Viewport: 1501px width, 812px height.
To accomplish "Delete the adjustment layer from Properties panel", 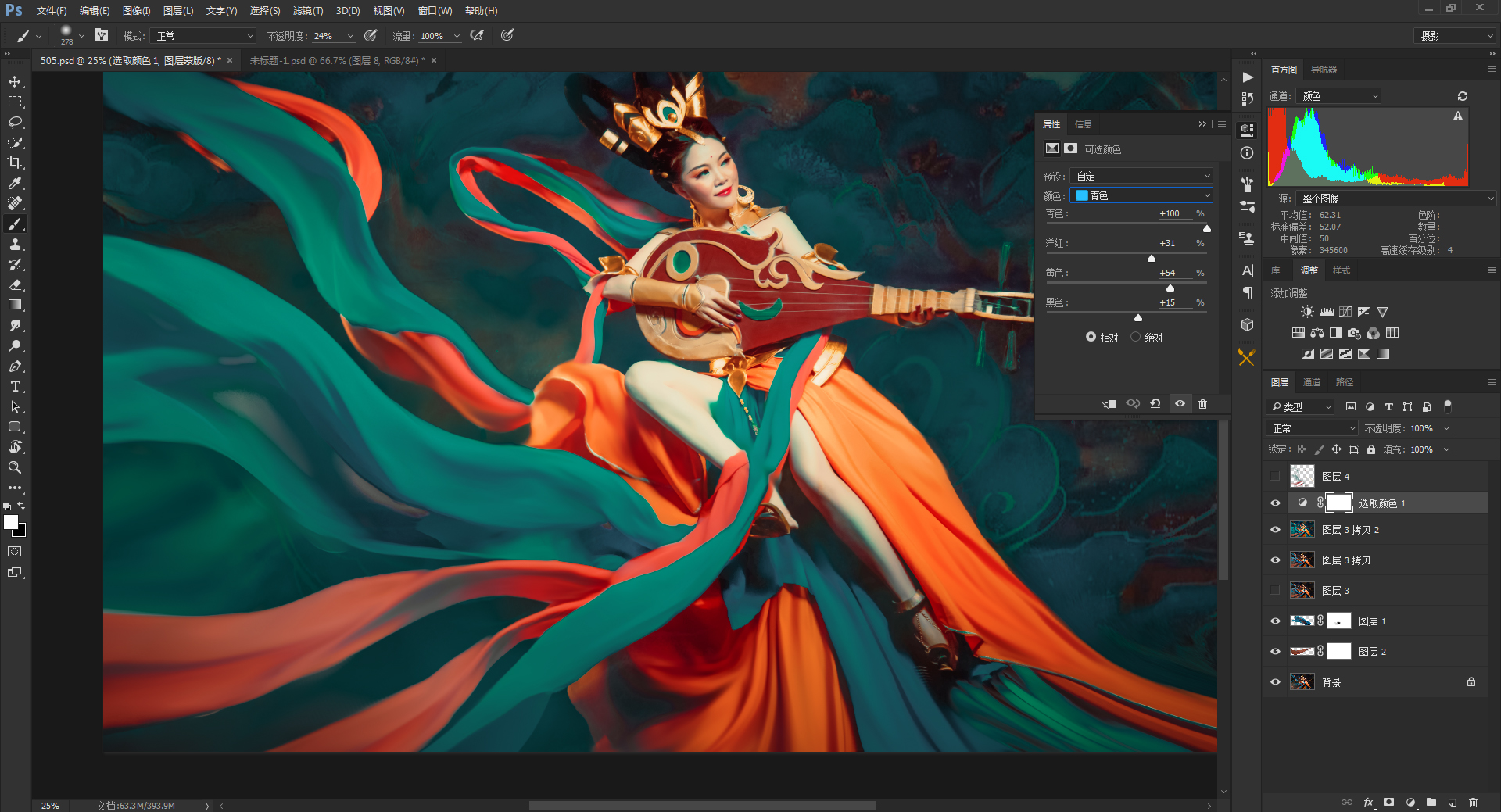I will click(x=1203, y=404).
